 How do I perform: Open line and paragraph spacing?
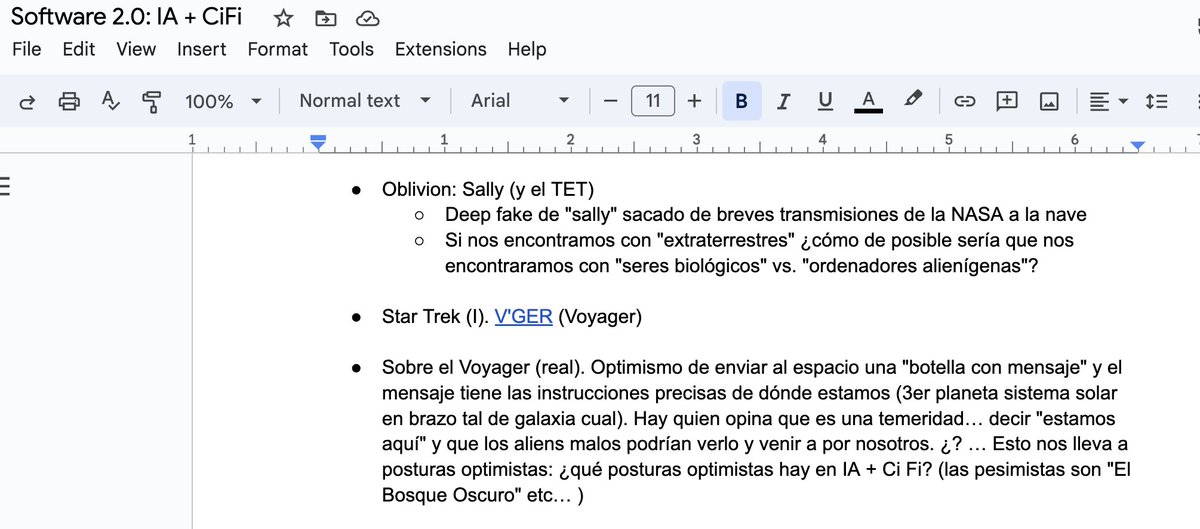(1156, 101)
